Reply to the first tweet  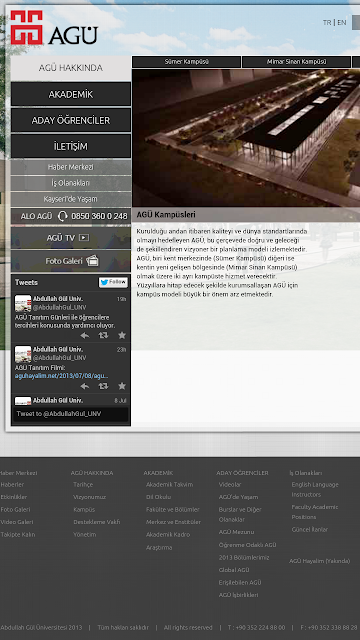point(85,336)
